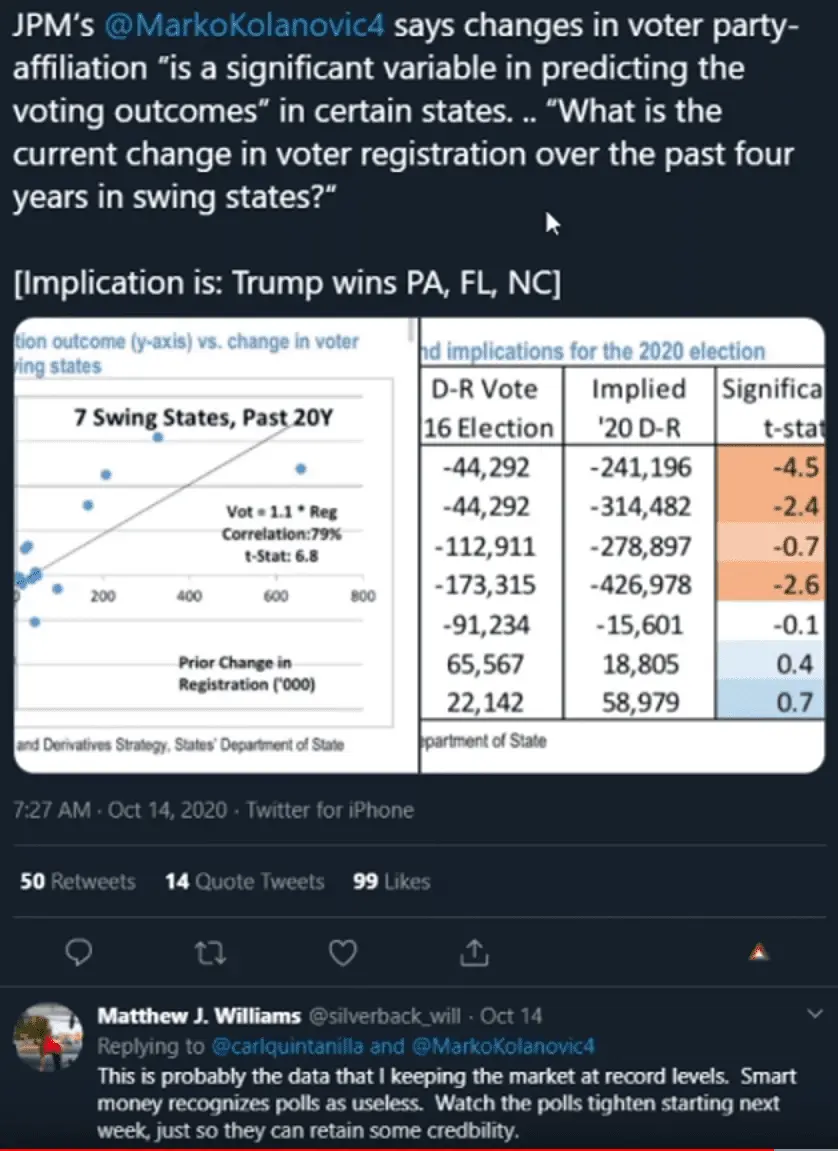This screenshot has height=1151, width=838.
Task: Like the tweet with the heart icon
Action: coord(343,954)
